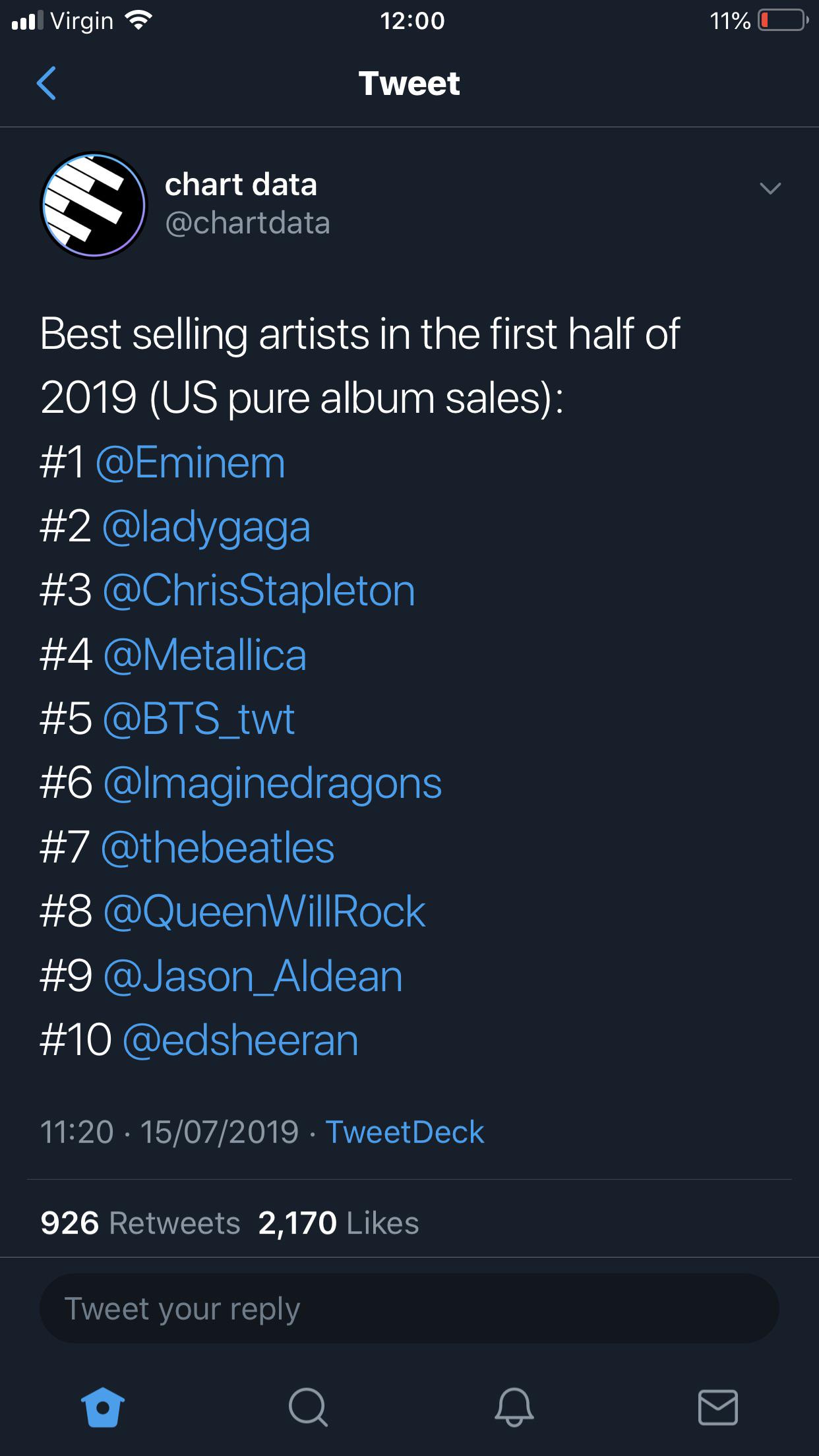Visit @BTS_twt's profile
The width and height of the screenshot is (819, 1456).
(x=199, y=720)
